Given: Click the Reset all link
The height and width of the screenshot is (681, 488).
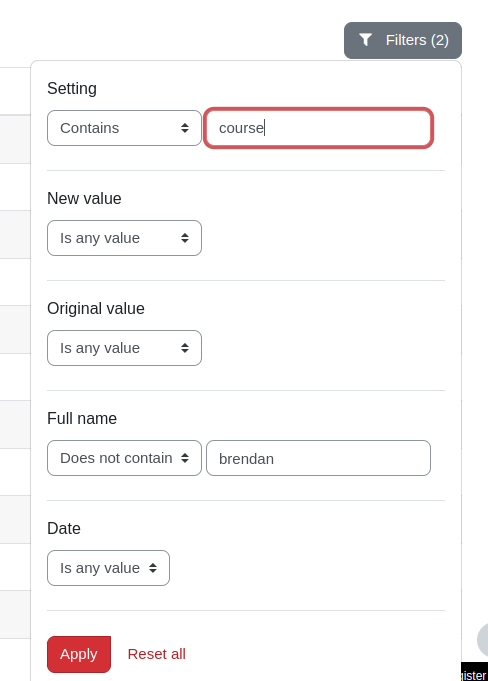Looking at the screenshot, I should coord(157,654).
